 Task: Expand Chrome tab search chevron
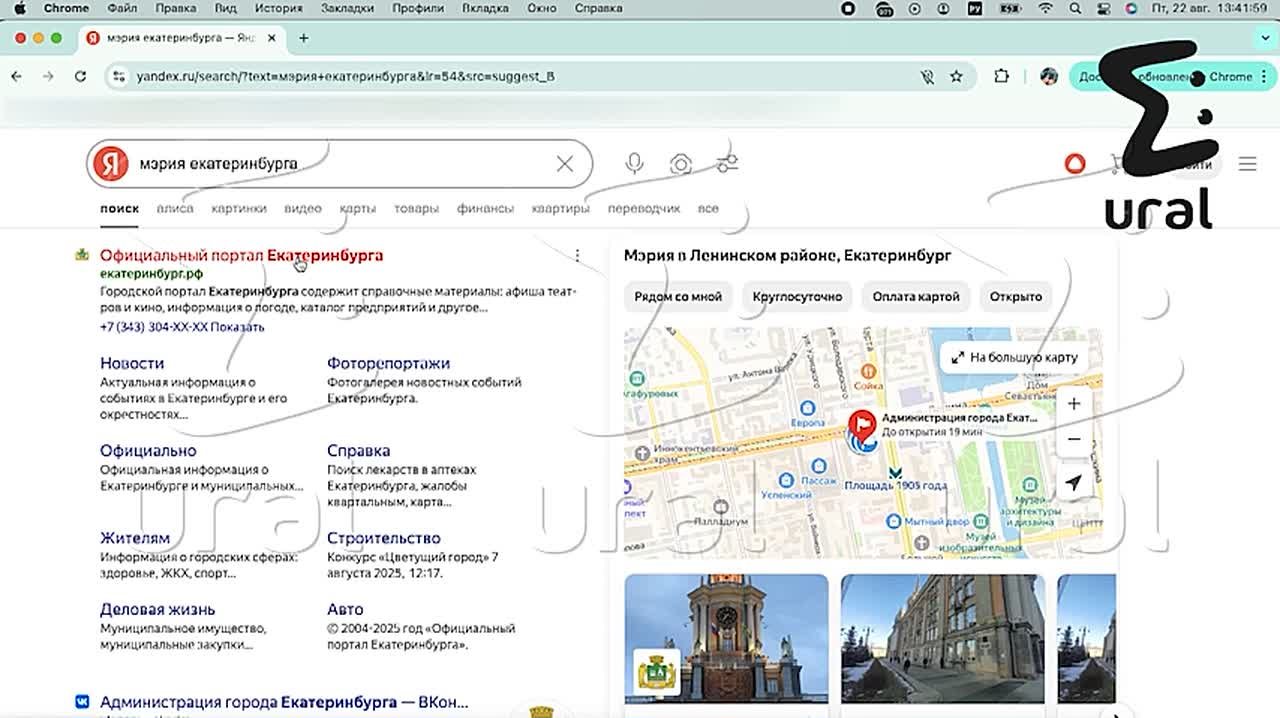pyautogui.click(x=1265, y=38)
